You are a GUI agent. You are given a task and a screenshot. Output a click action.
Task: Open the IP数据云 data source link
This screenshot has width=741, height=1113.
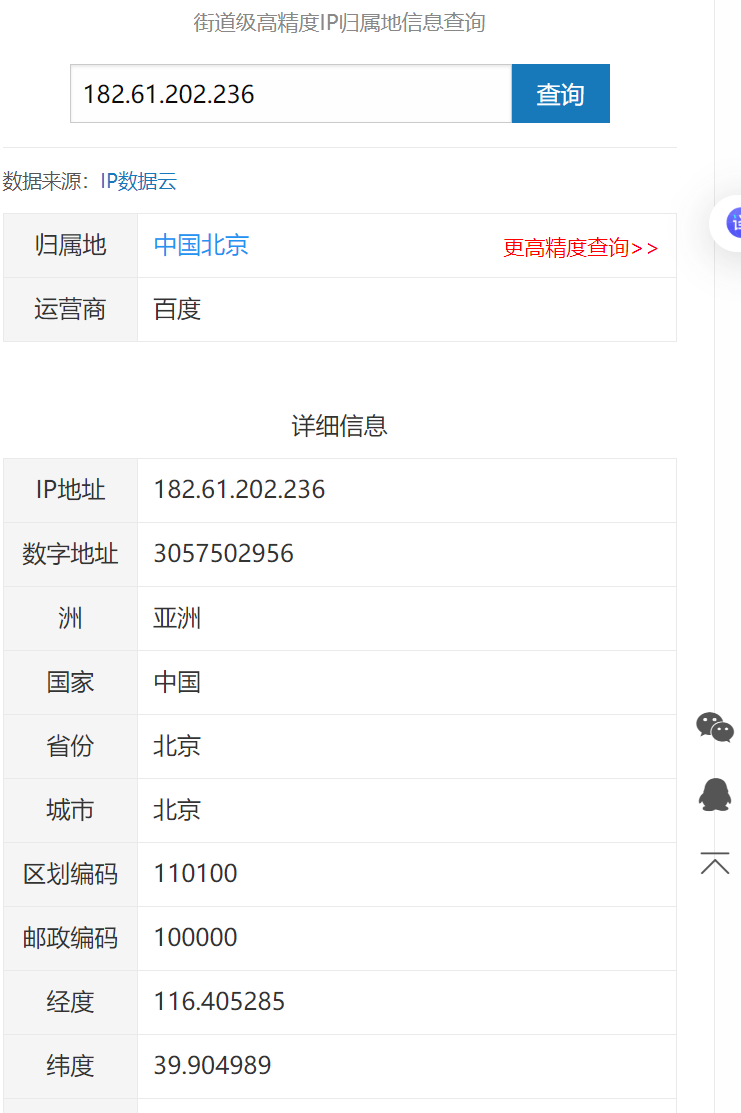pos(138,181)
